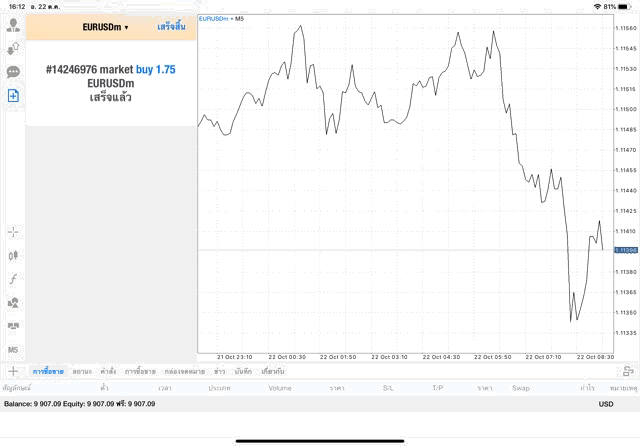
Task: Change chart type via candlestick icon
Action: [14, 255]
